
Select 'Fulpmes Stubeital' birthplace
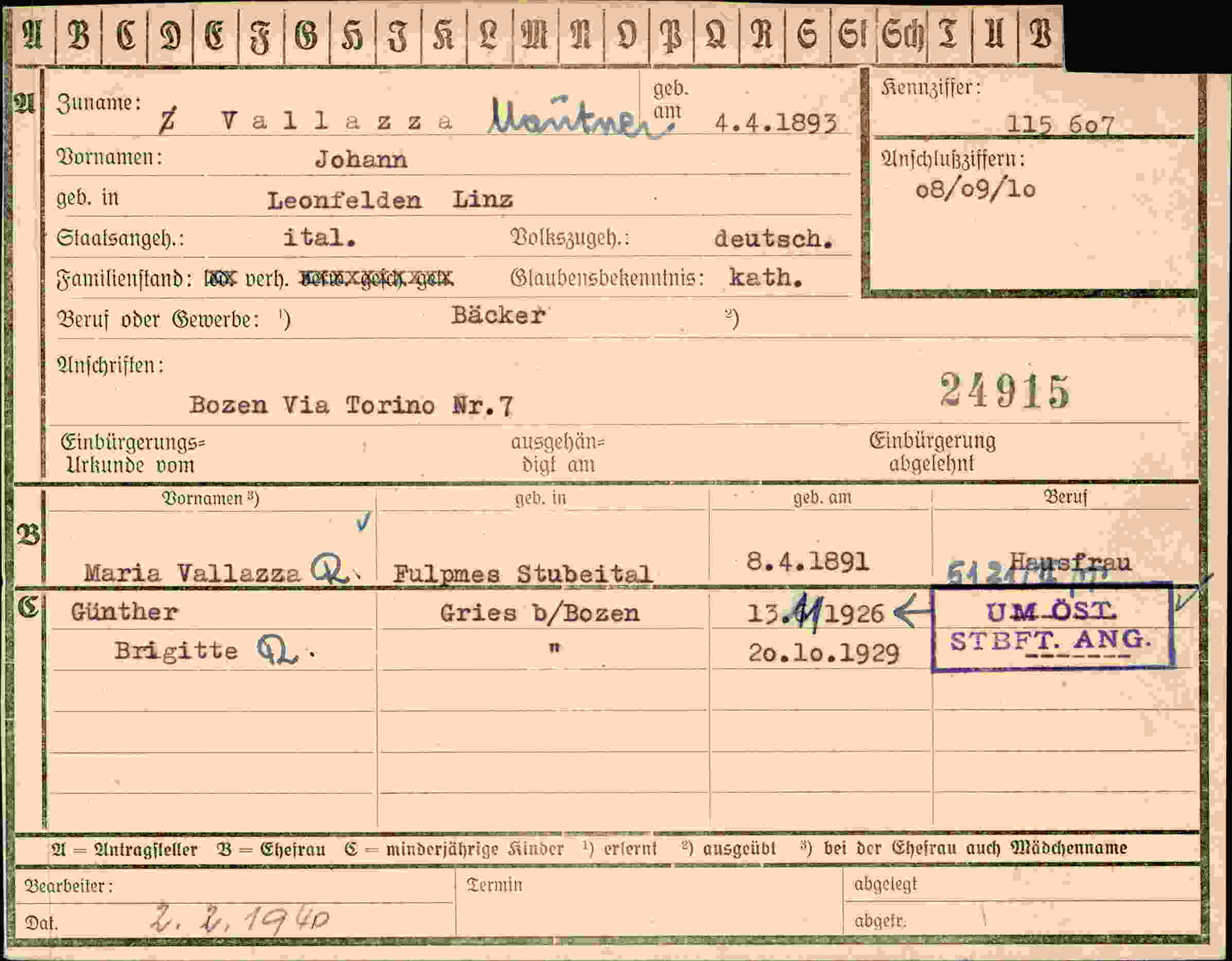522,574
